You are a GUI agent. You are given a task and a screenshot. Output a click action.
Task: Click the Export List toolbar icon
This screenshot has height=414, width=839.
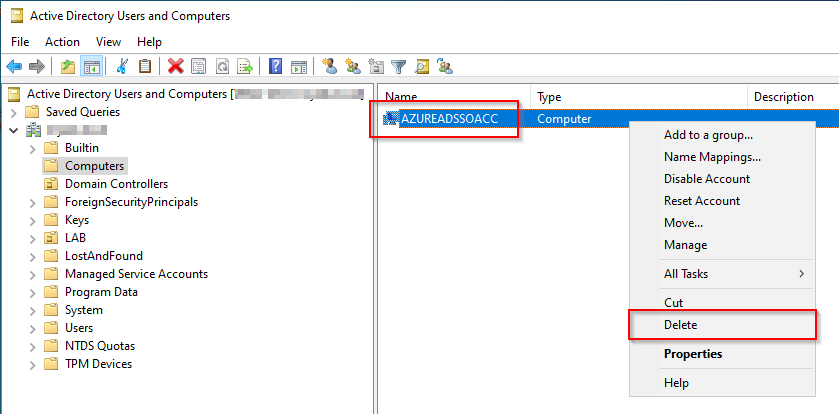[x=245, y=66]
